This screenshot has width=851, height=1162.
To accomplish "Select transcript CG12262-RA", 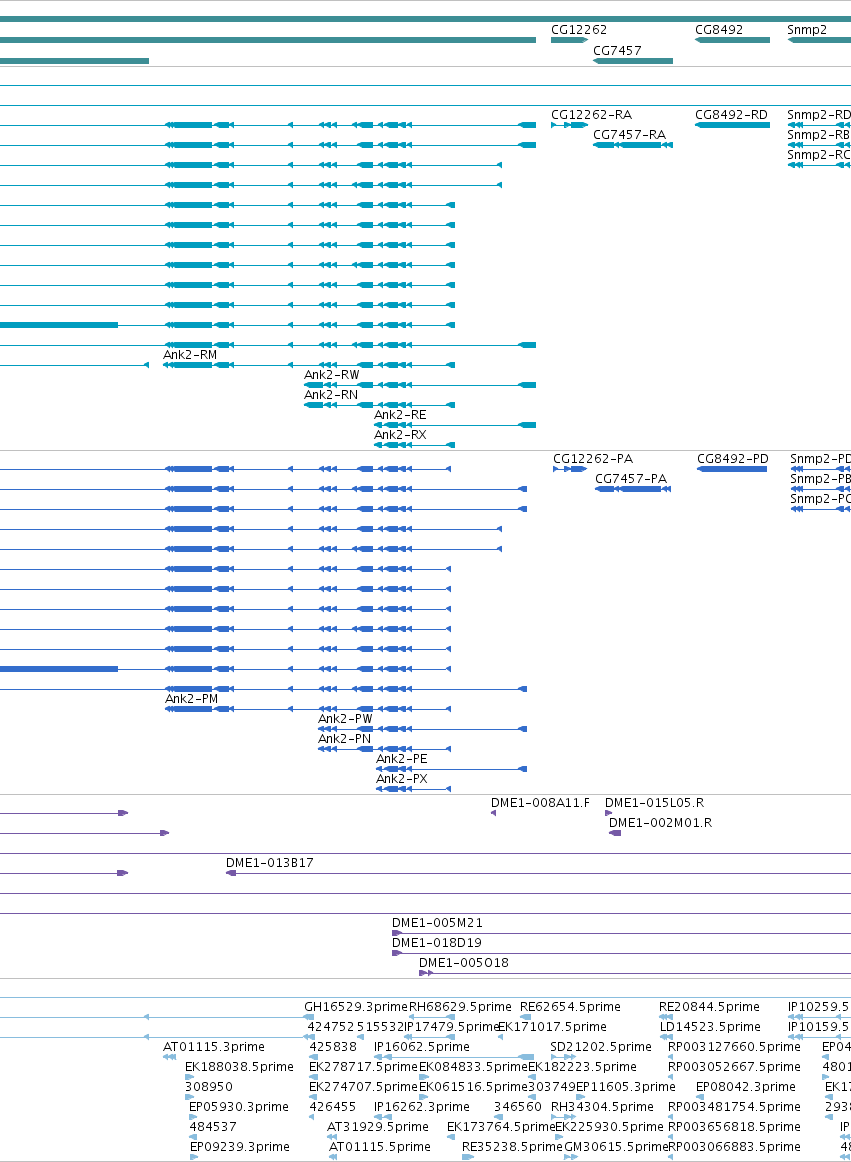I will [x=592, y=115].
